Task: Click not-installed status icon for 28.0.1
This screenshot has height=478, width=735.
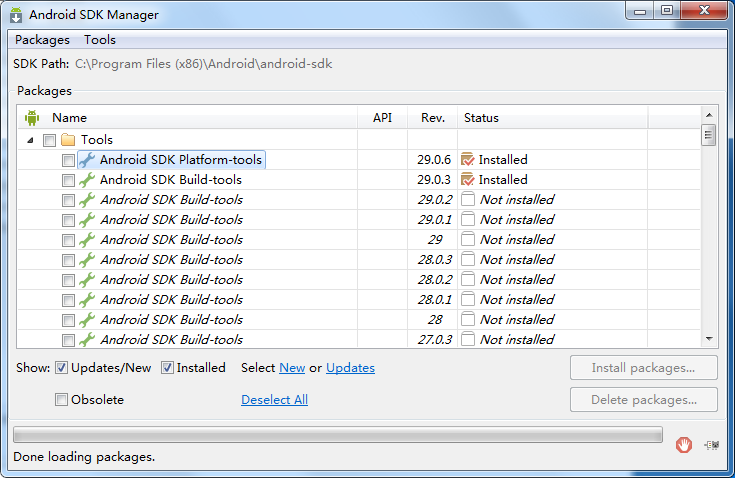Action: (x=468, y=299)
